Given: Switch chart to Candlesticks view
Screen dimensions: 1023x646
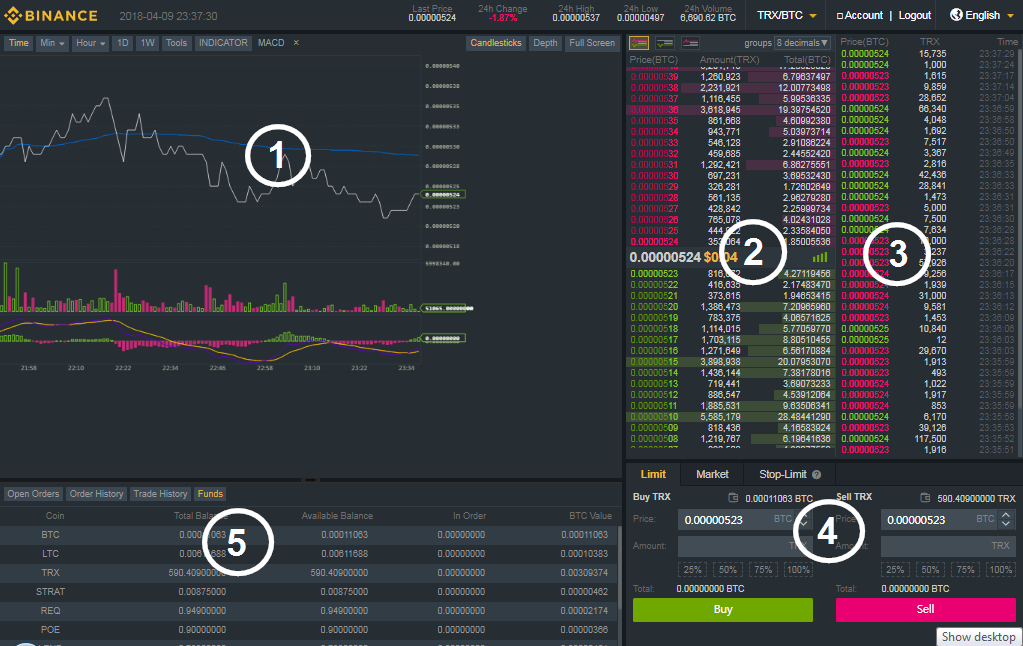Looking at the screenshot, I should point(496,42).
